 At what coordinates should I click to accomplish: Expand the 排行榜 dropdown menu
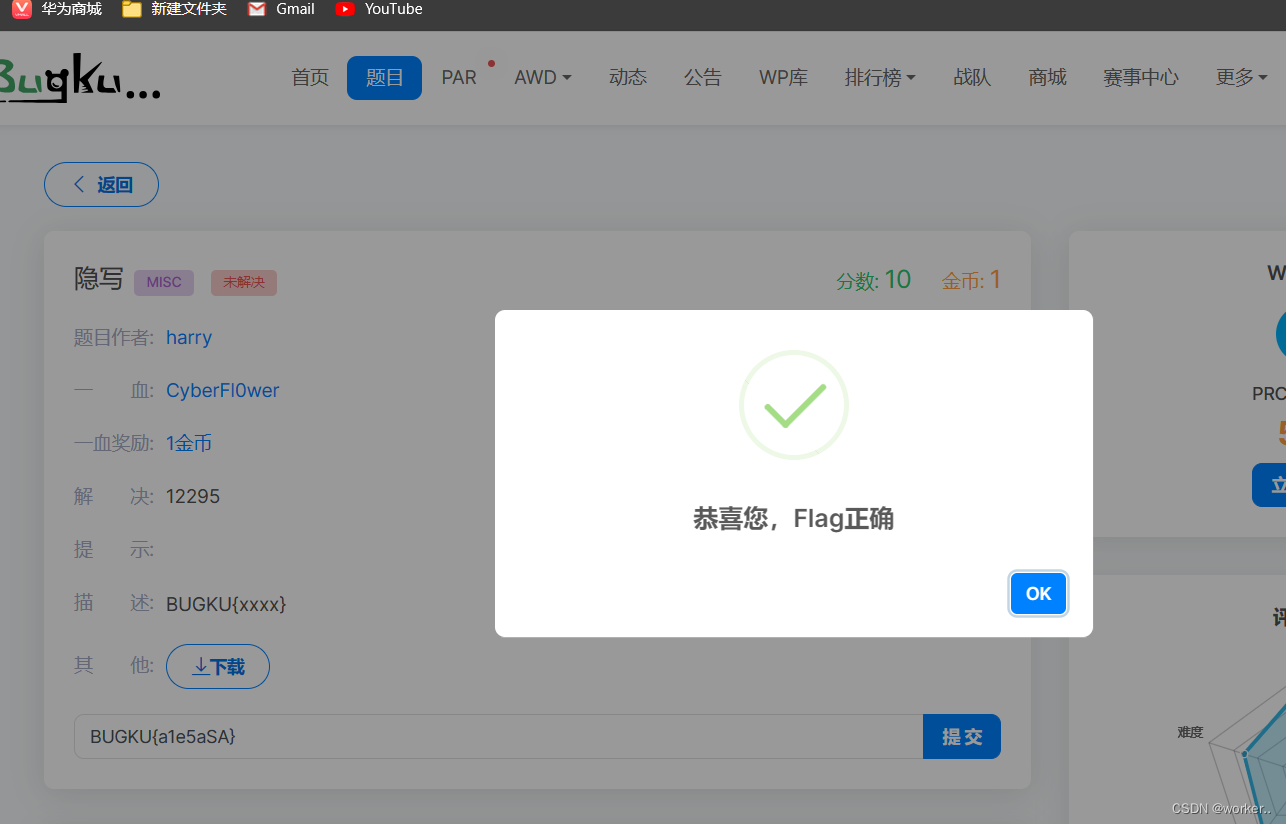(x=880, y=78)
